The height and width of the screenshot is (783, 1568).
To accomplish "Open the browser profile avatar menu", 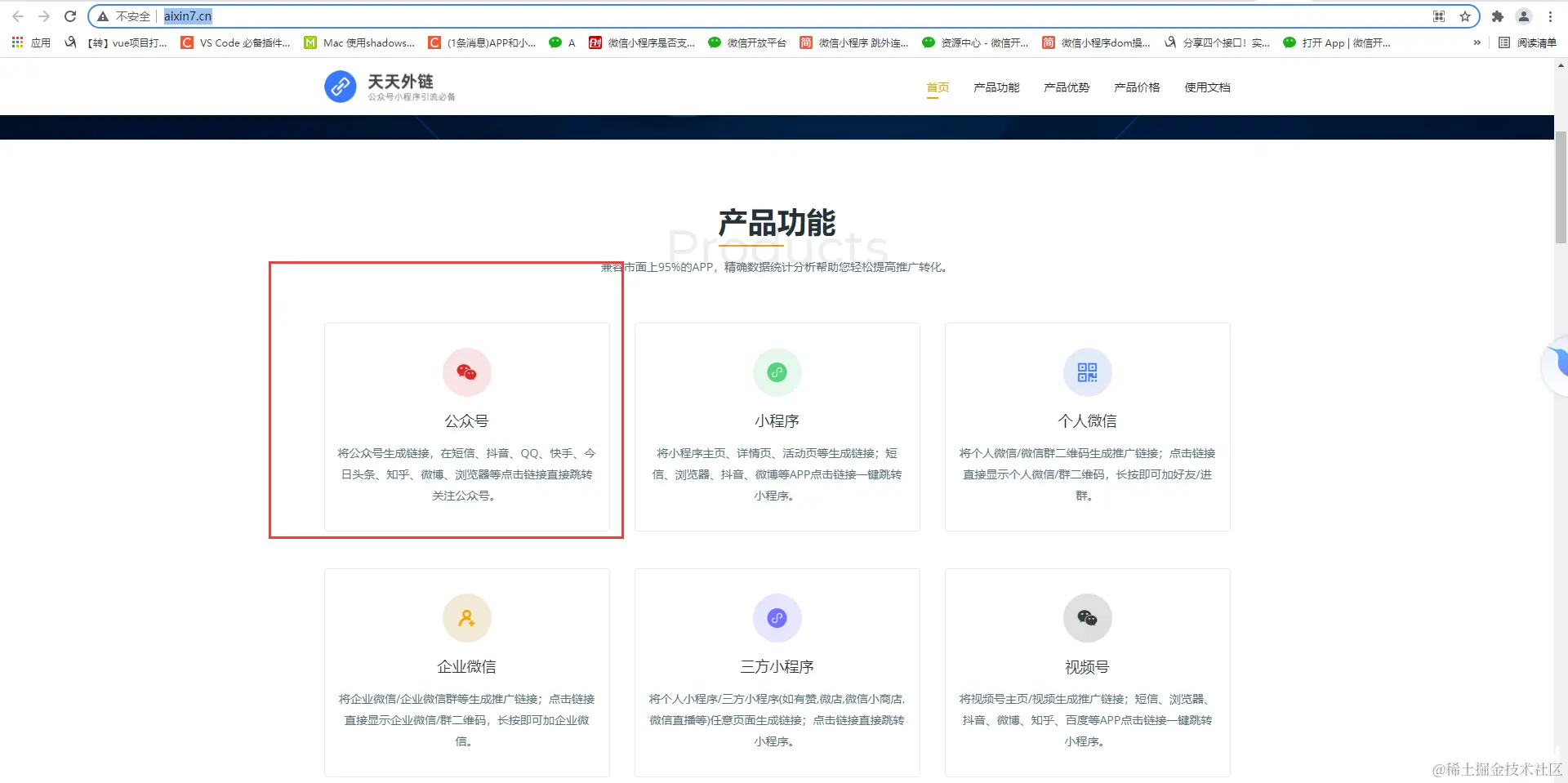I will (1524, 16).
